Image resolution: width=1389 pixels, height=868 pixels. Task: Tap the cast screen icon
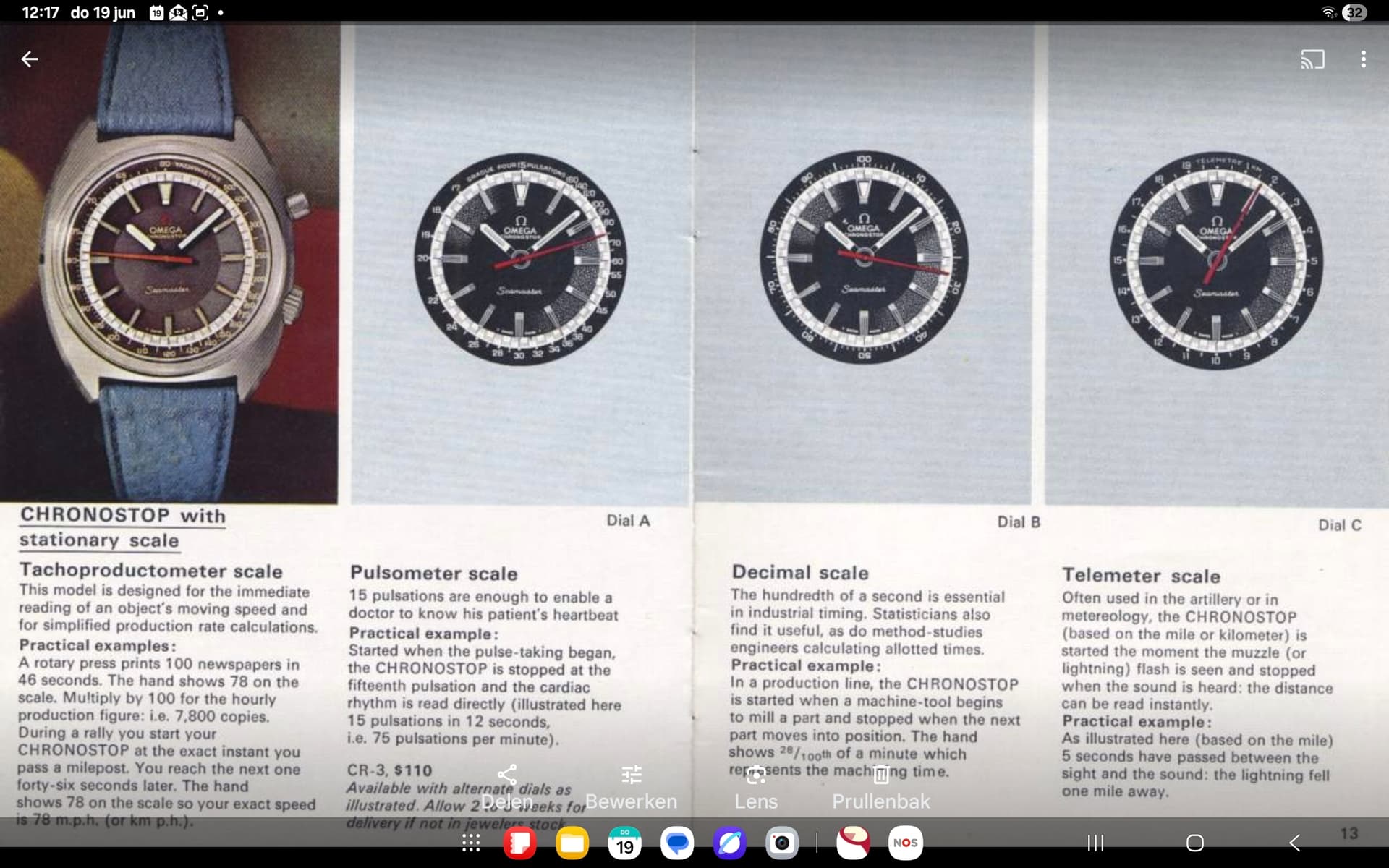click(1312, 59)
